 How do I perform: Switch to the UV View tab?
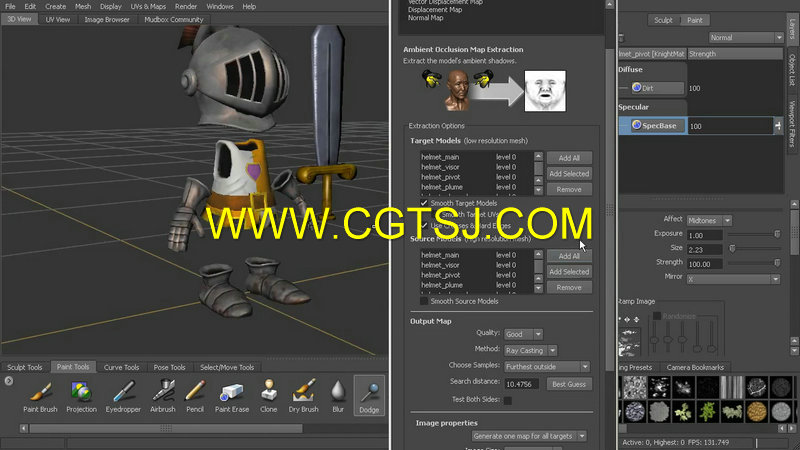coord(58,19)
